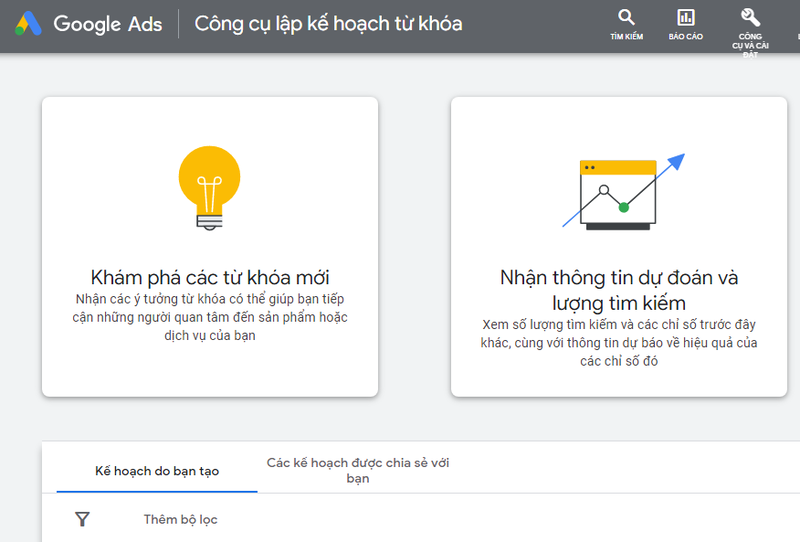Click Thêm bộ lọc filter field
Viewport: 800px width, 542px height.
click(x=180, y=519)
